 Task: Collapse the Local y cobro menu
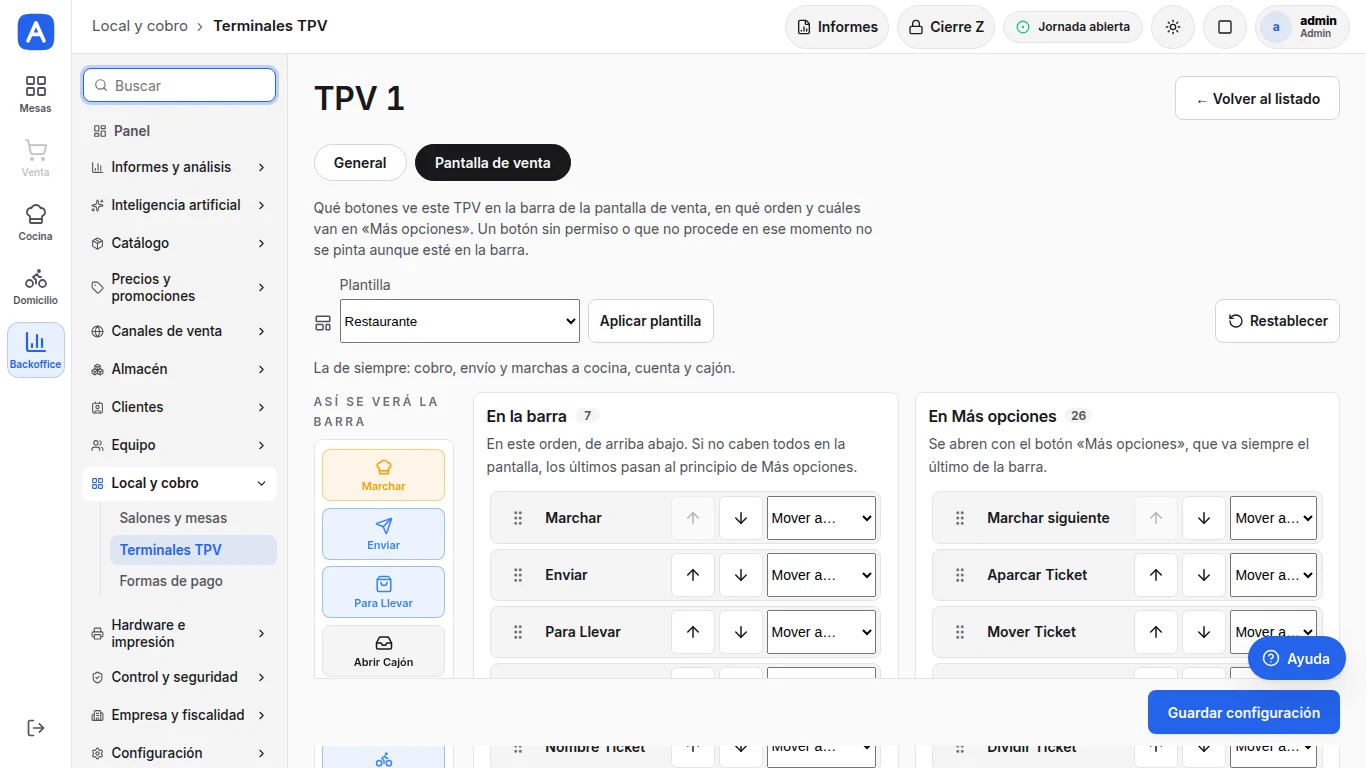point(180,483)
